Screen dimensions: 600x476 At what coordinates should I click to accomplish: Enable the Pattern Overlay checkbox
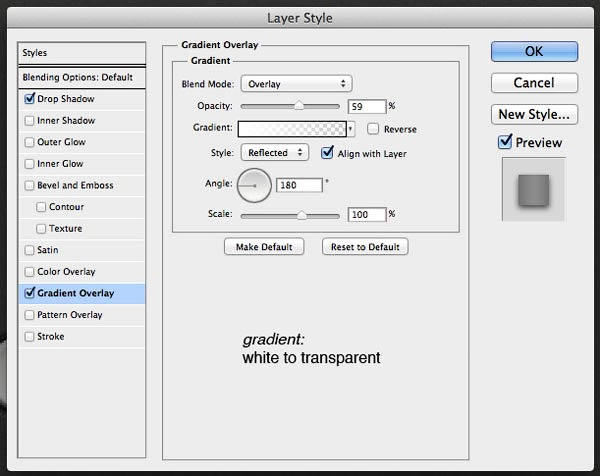coord(29,315)
